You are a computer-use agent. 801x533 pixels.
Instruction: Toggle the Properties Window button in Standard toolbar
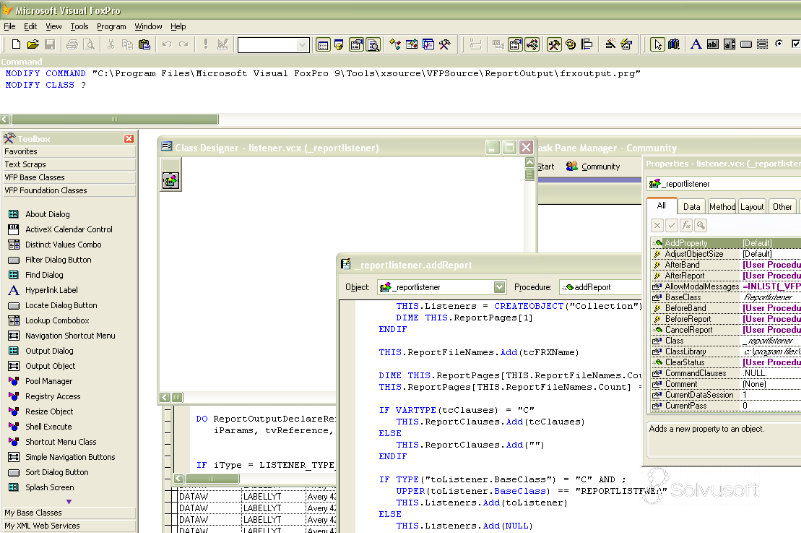[357, 44]
